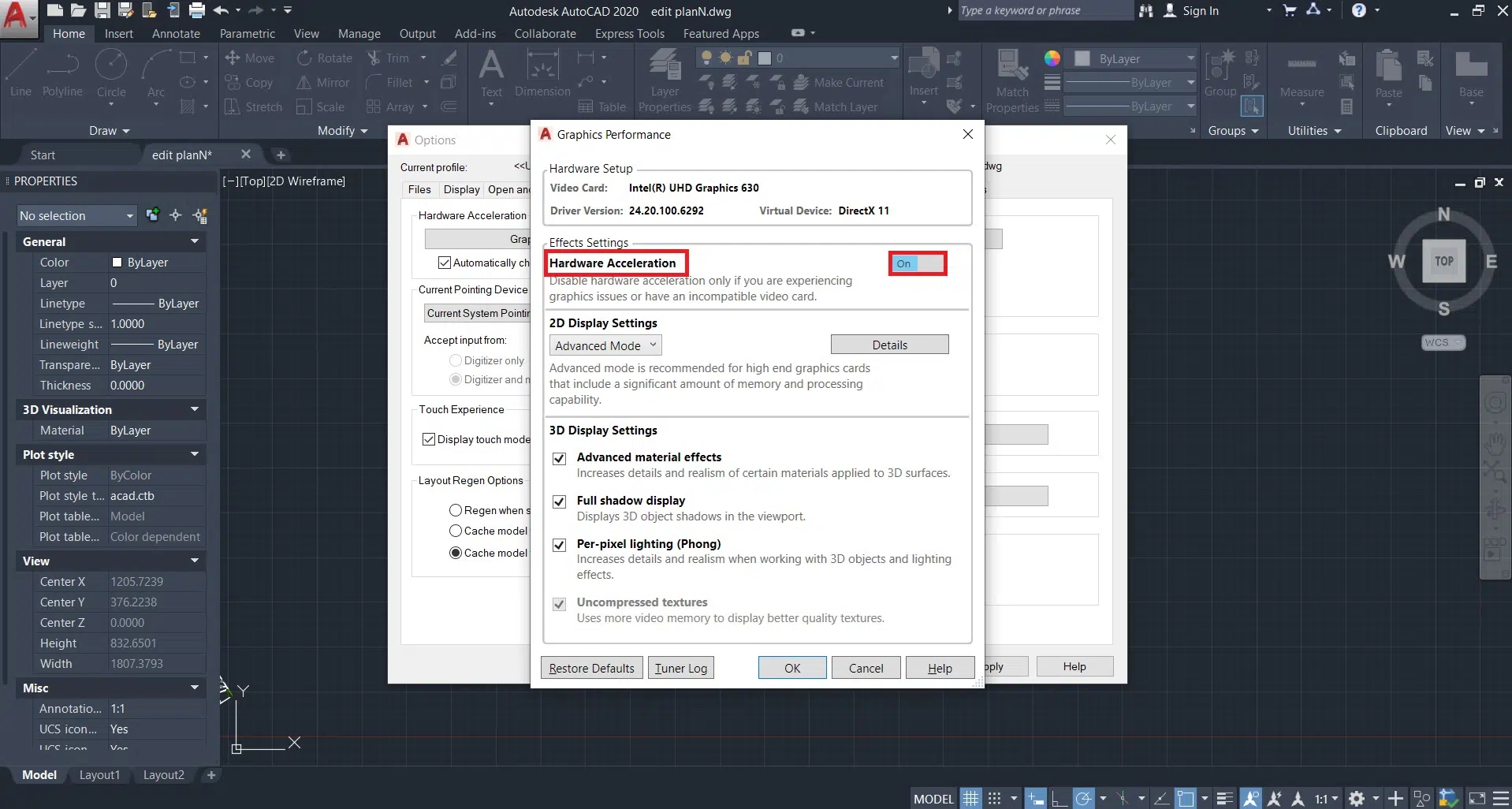Image resolution: width=1512 pixels, height=809 pixels.
Task: Open the object color wheel swatch
Action: coord(1052,58)
